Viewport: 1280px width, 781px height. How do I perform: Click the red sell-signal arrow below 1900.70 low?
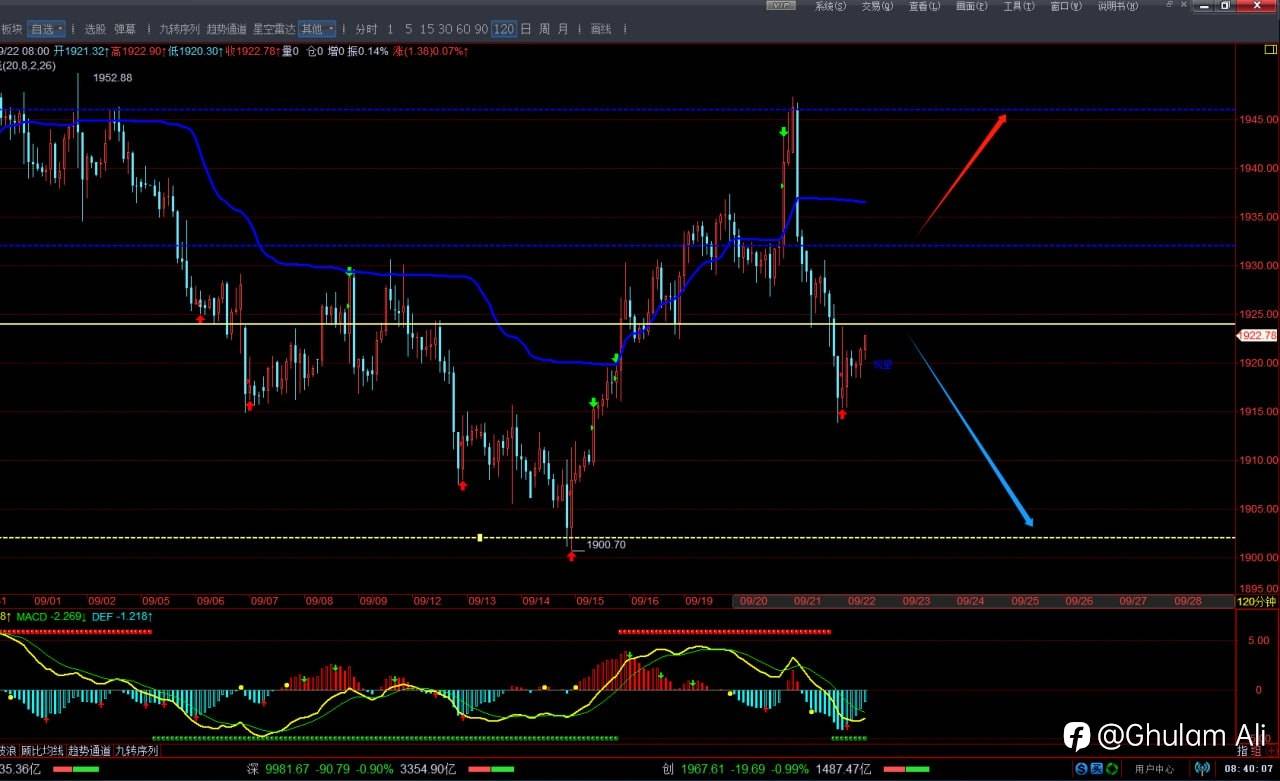pyautogui.click(x=571, y=556)
